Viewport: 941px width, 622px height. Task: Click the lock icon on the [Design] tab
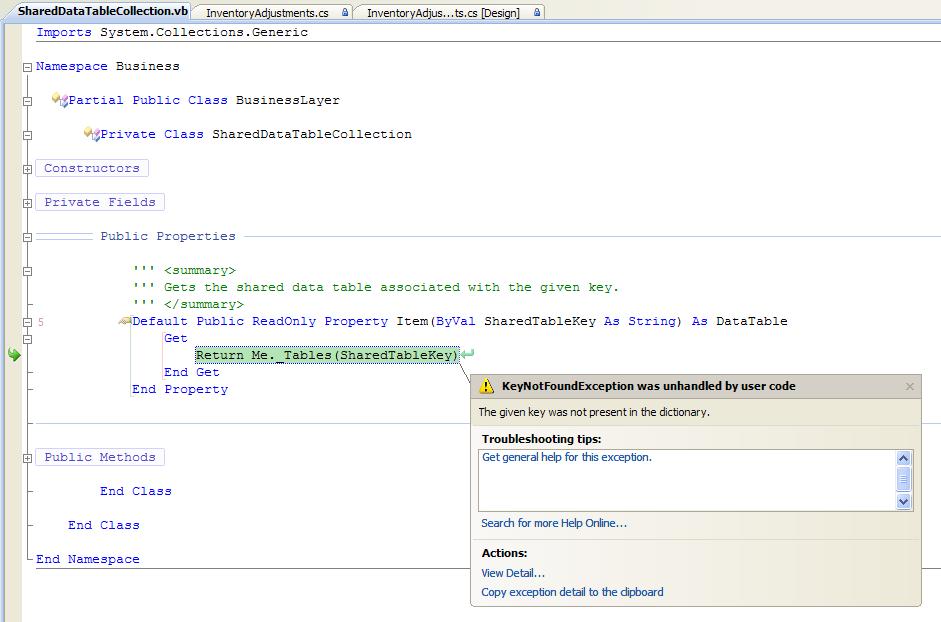[x=537, y=13]
